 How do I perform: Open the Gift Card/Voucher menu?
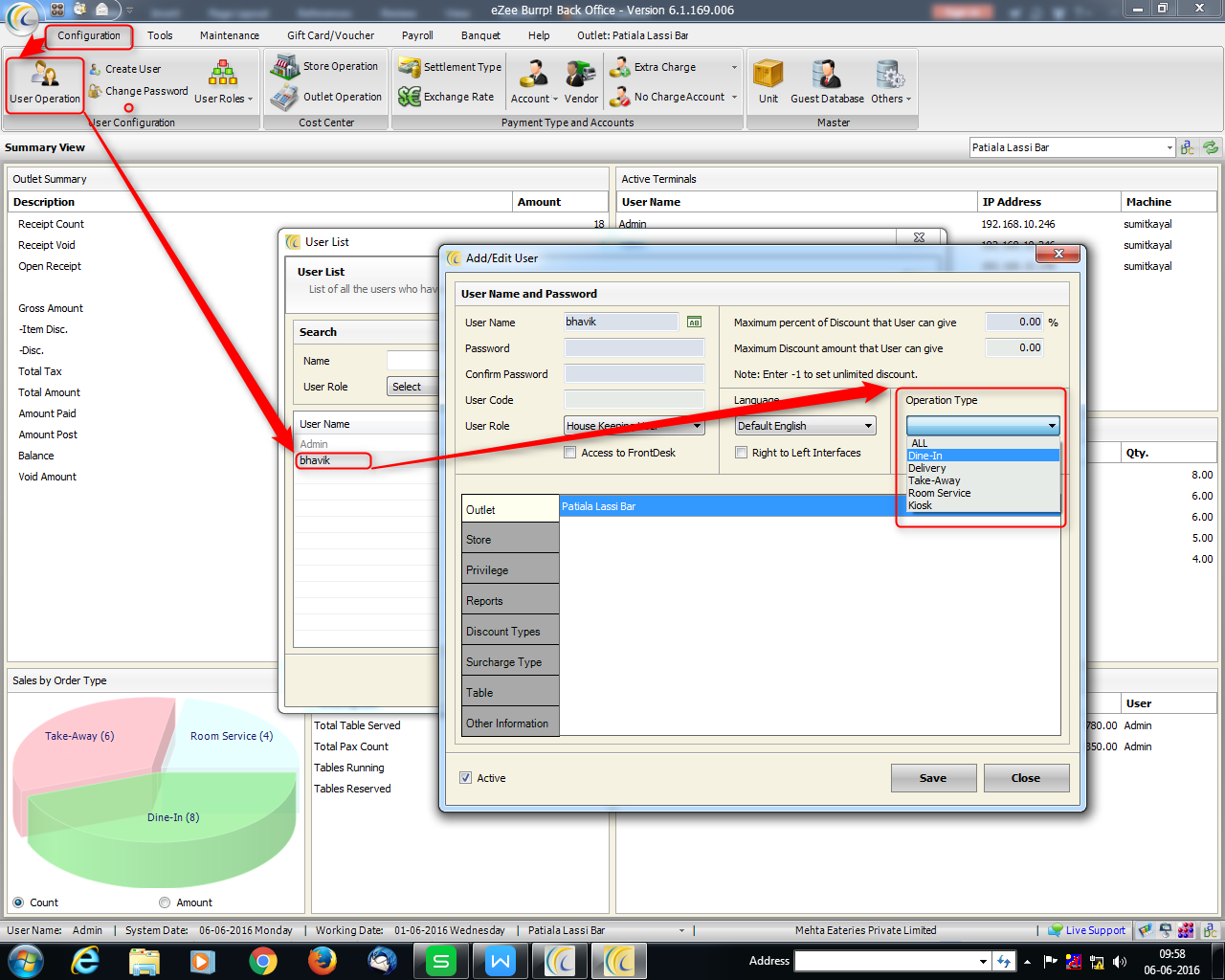pos(331,35)
